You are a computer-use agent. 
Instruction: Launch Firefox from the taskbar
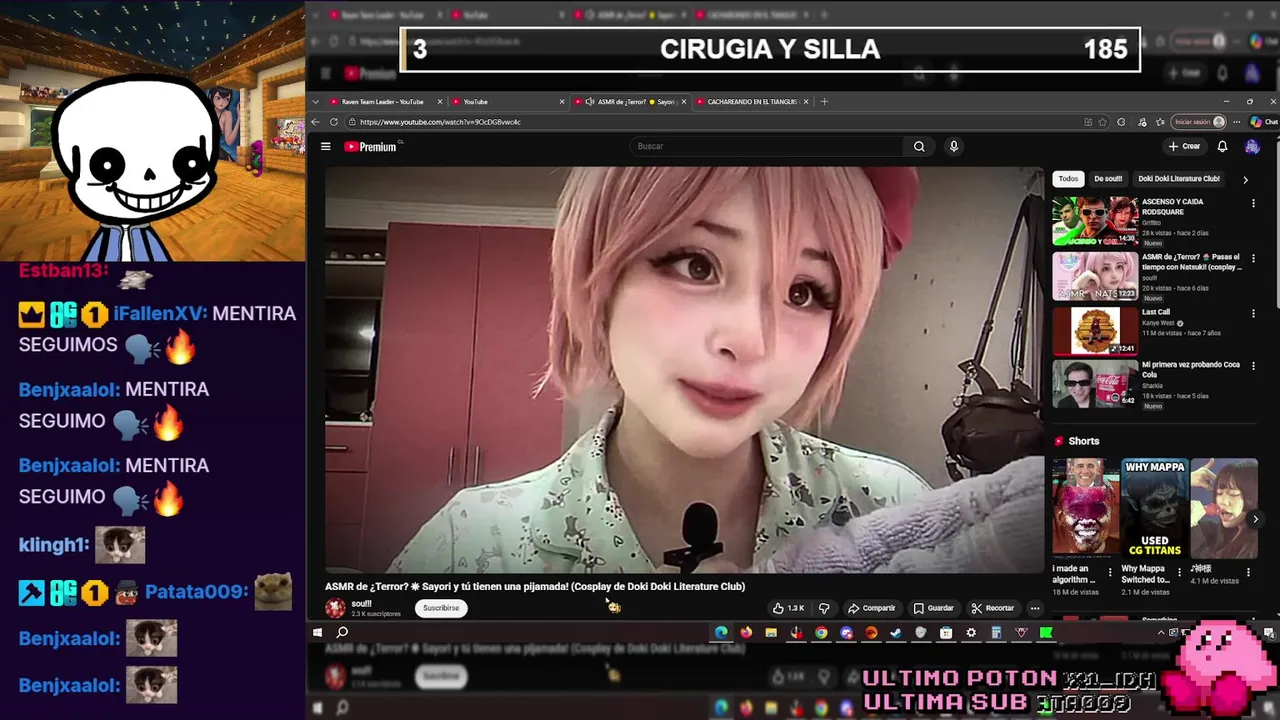pos(746,632)
